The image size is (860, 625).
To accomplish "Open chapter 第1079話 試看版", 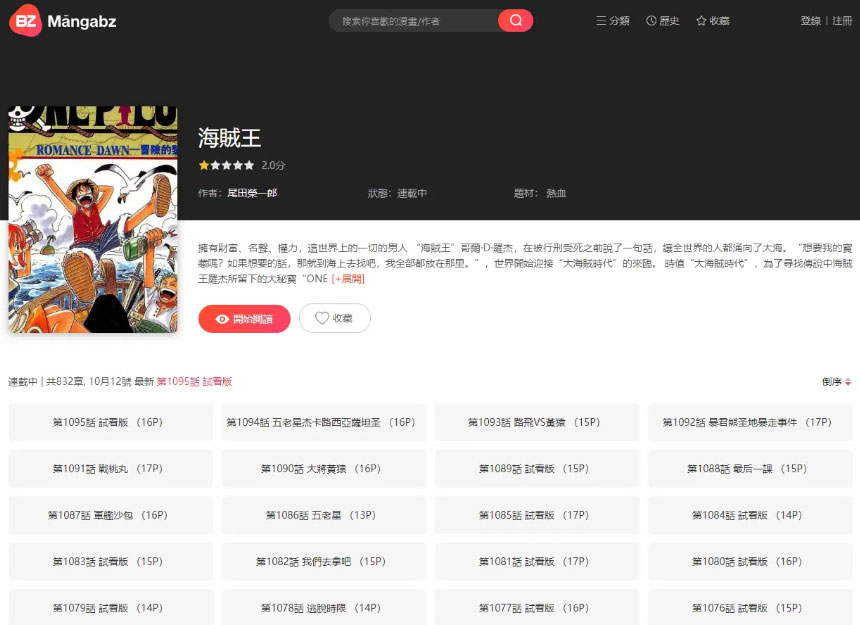I will (110, 607).
